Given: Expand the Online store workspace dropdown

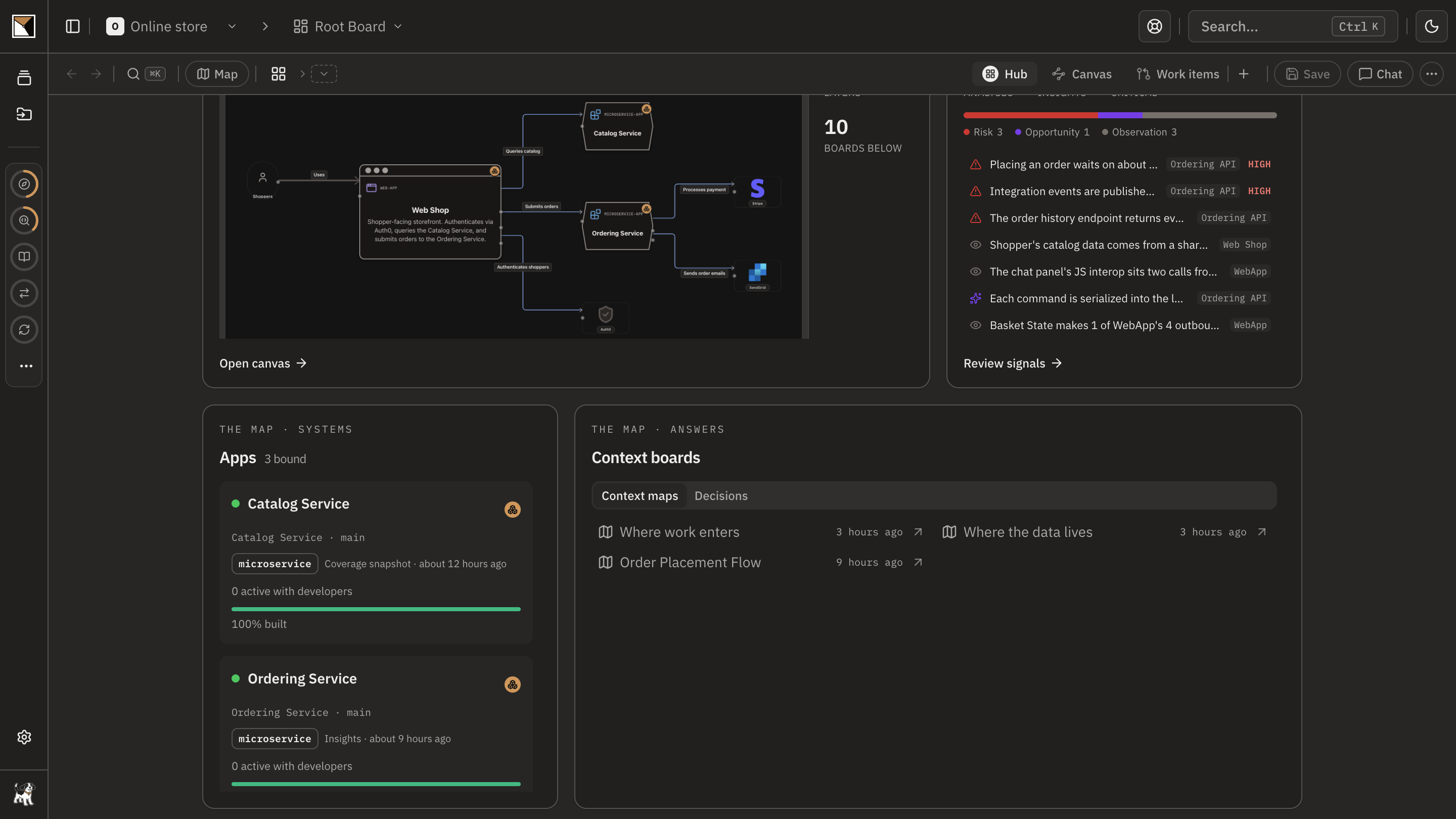Looking at the screenshot, I should point(232,27).
